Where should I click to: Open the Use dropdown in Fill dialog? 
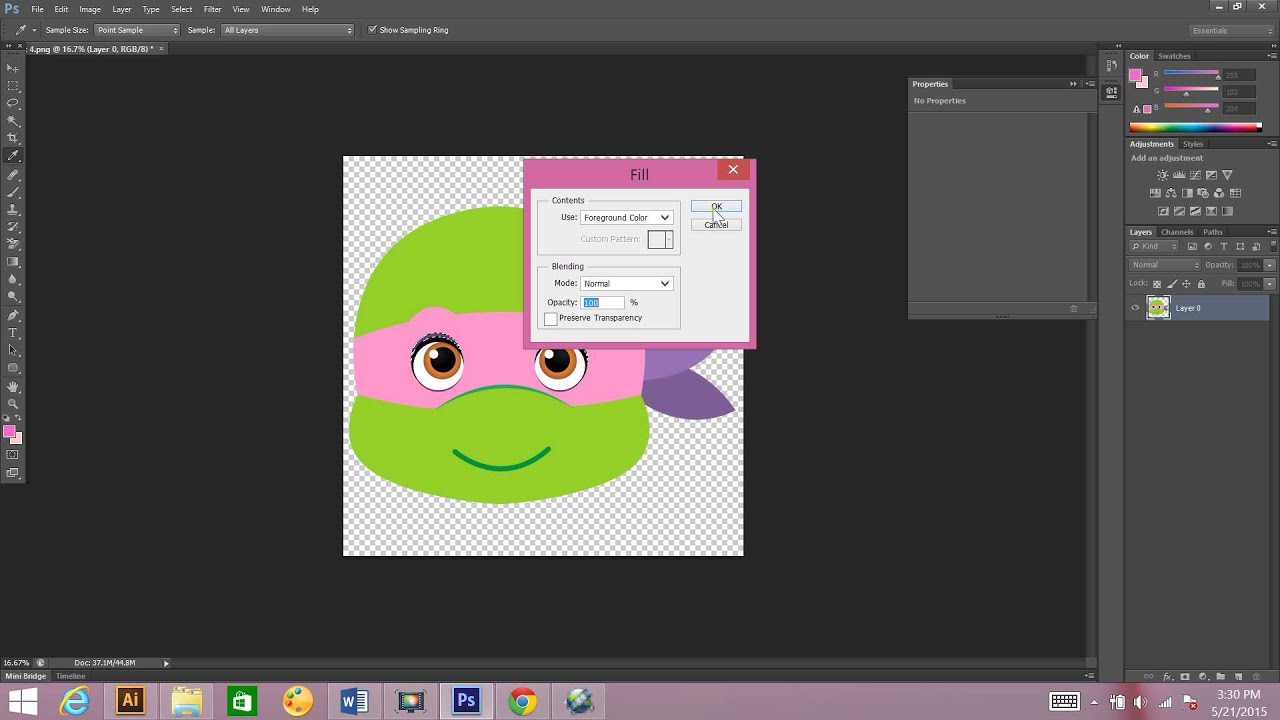[x=626, y=217]
